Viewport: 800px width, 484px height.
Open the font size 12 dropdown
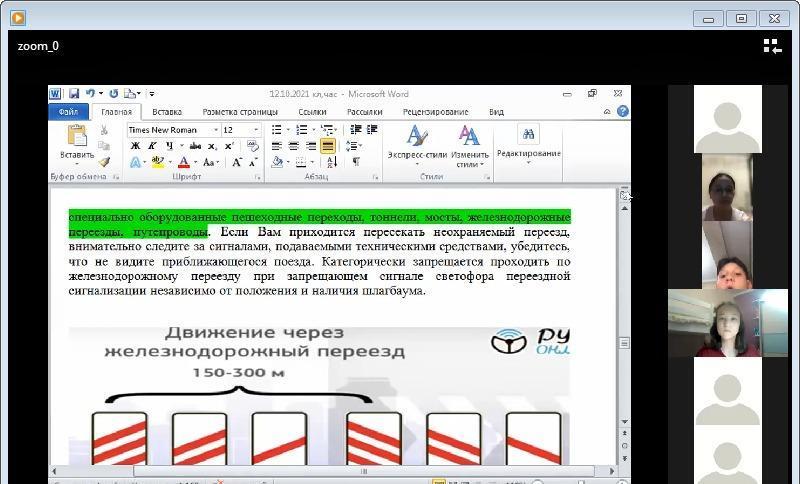coord(256,130)
